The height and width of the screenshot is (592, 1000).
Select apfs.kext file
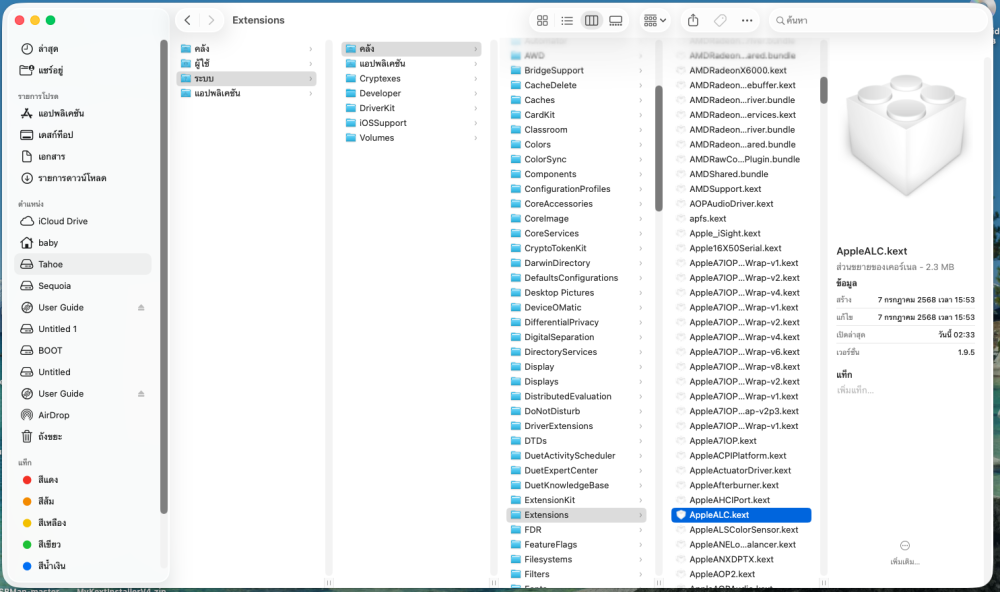click(741, 218)
